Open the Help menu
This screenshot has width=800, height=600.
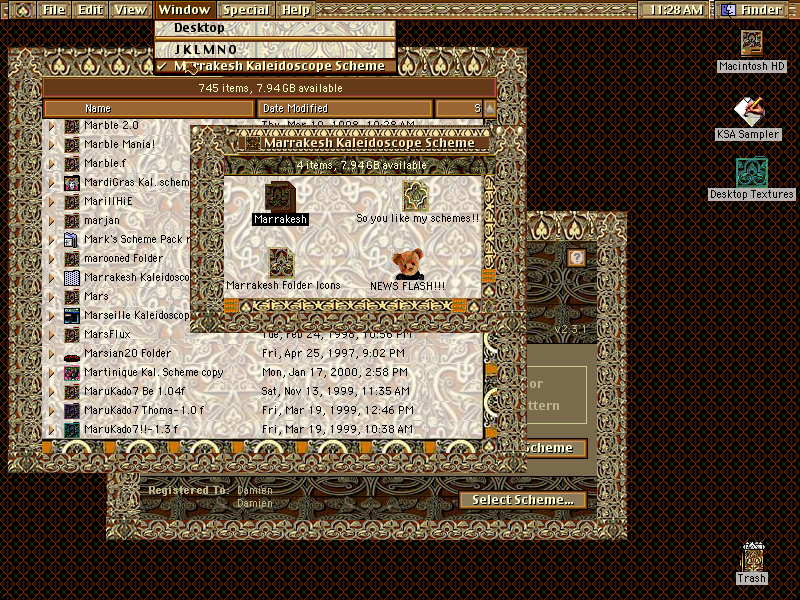tap(296, 10)
